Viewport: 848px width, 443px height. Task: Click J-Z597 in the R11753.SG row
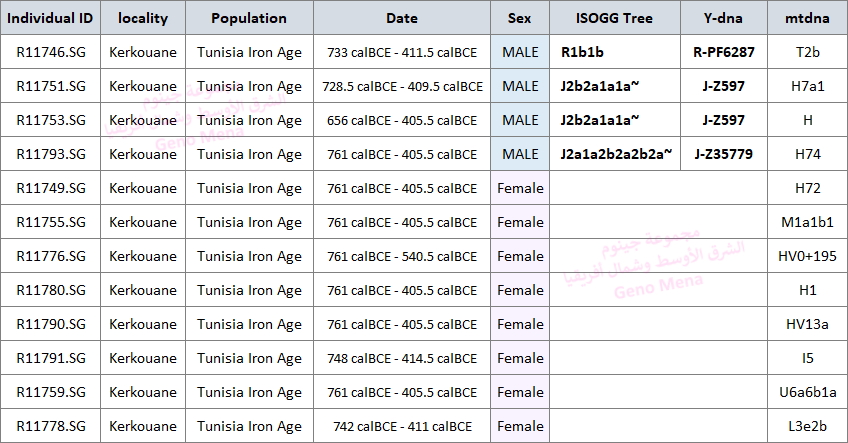(724, 120)
